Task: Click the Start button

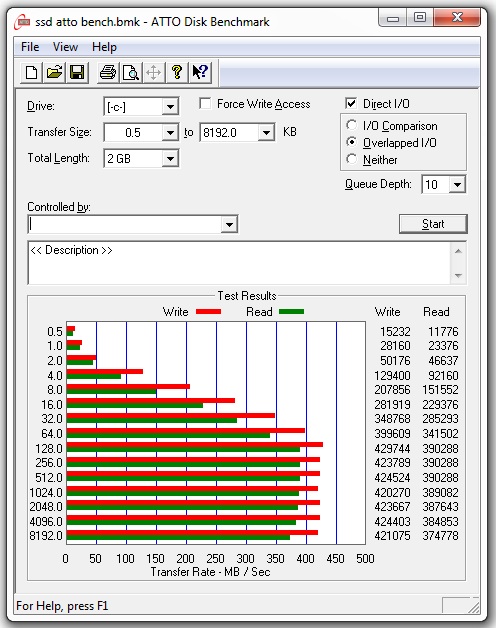Action: [433, 224]
